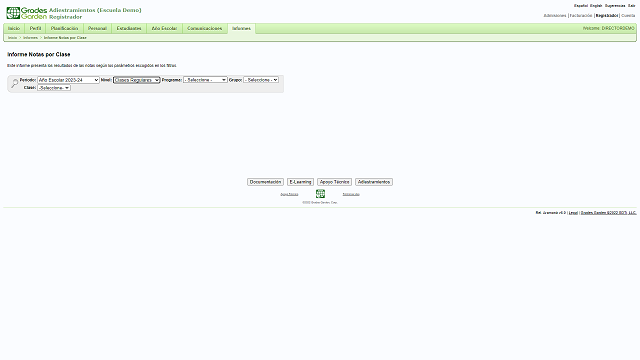Screen dimensions: 640x360
Task: Click the green Grades Garden footer icon
Action: tap(320, 194)
